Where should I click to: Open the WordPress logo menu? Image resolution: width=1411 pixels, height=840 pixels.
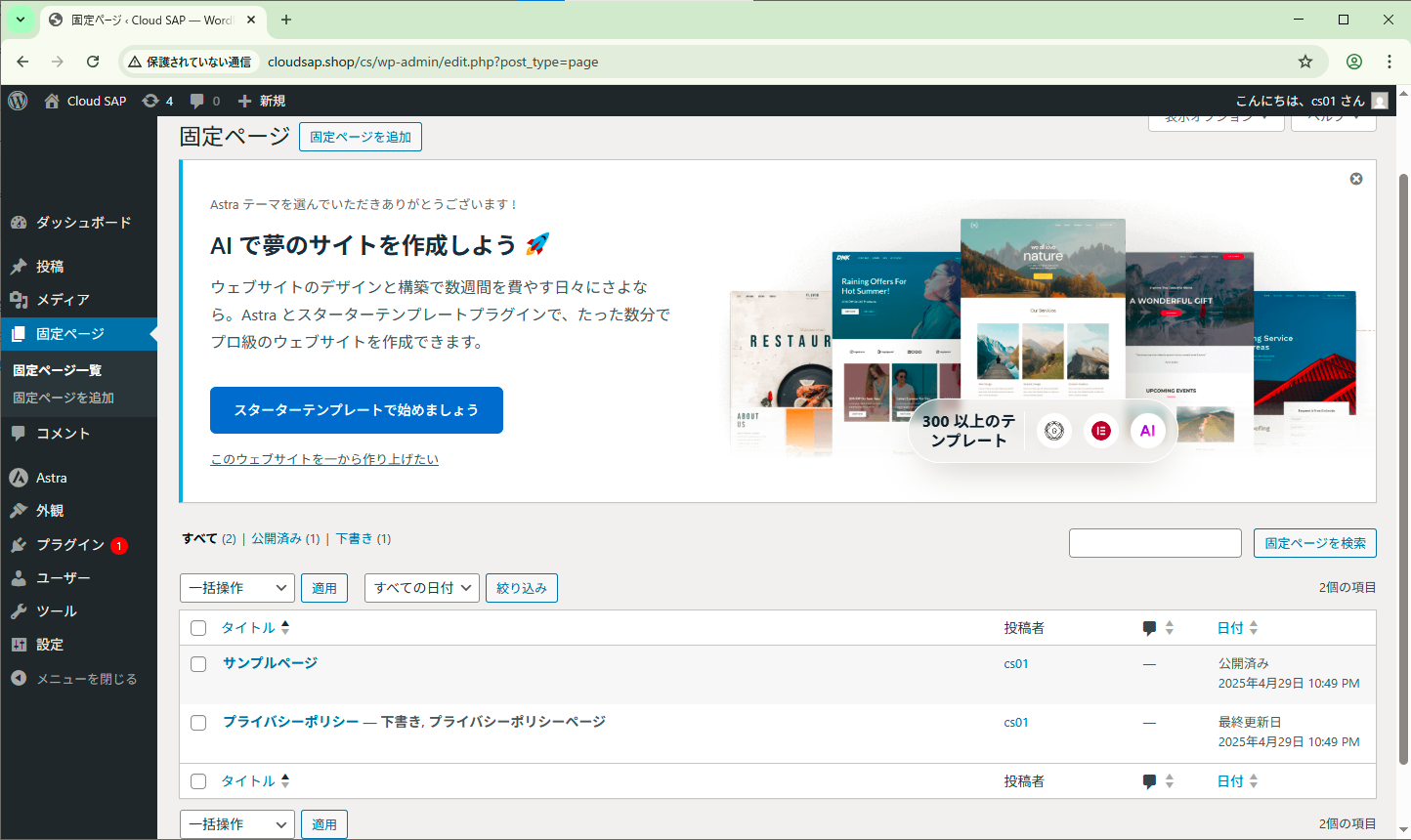tap(18, 101)
